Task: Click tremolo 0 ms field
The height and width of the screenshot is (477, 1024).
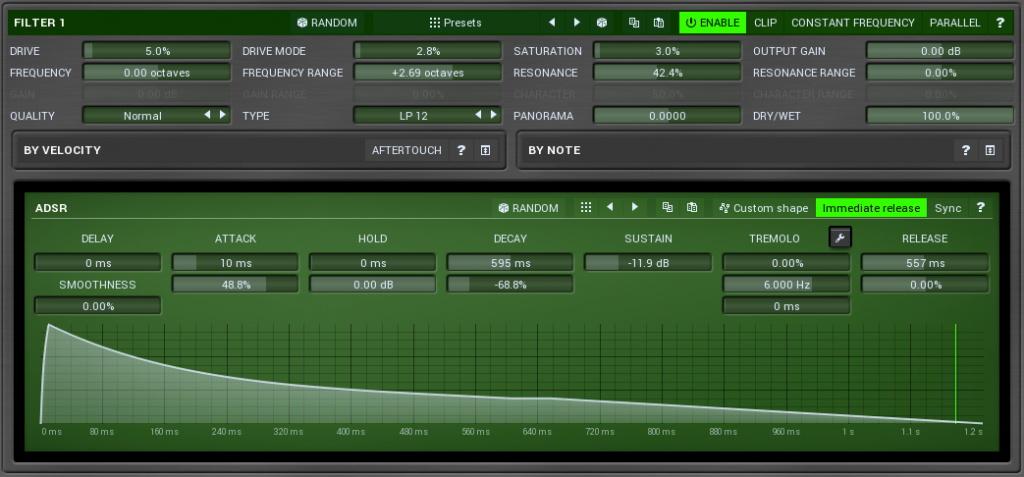Action: [x=786, y=306]
